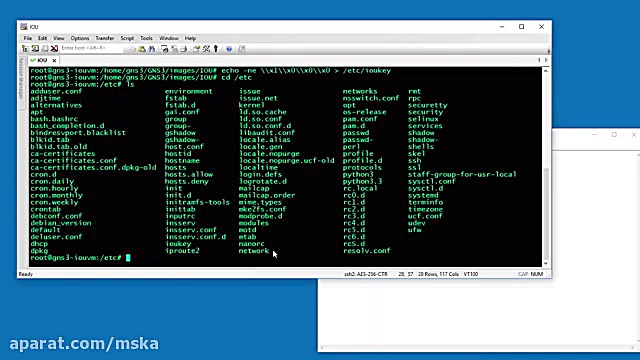This screenshot has width=640, height=360.
Task: Click the 'locale.nopurge.ucf-old' entry
Action: [287, 160]
